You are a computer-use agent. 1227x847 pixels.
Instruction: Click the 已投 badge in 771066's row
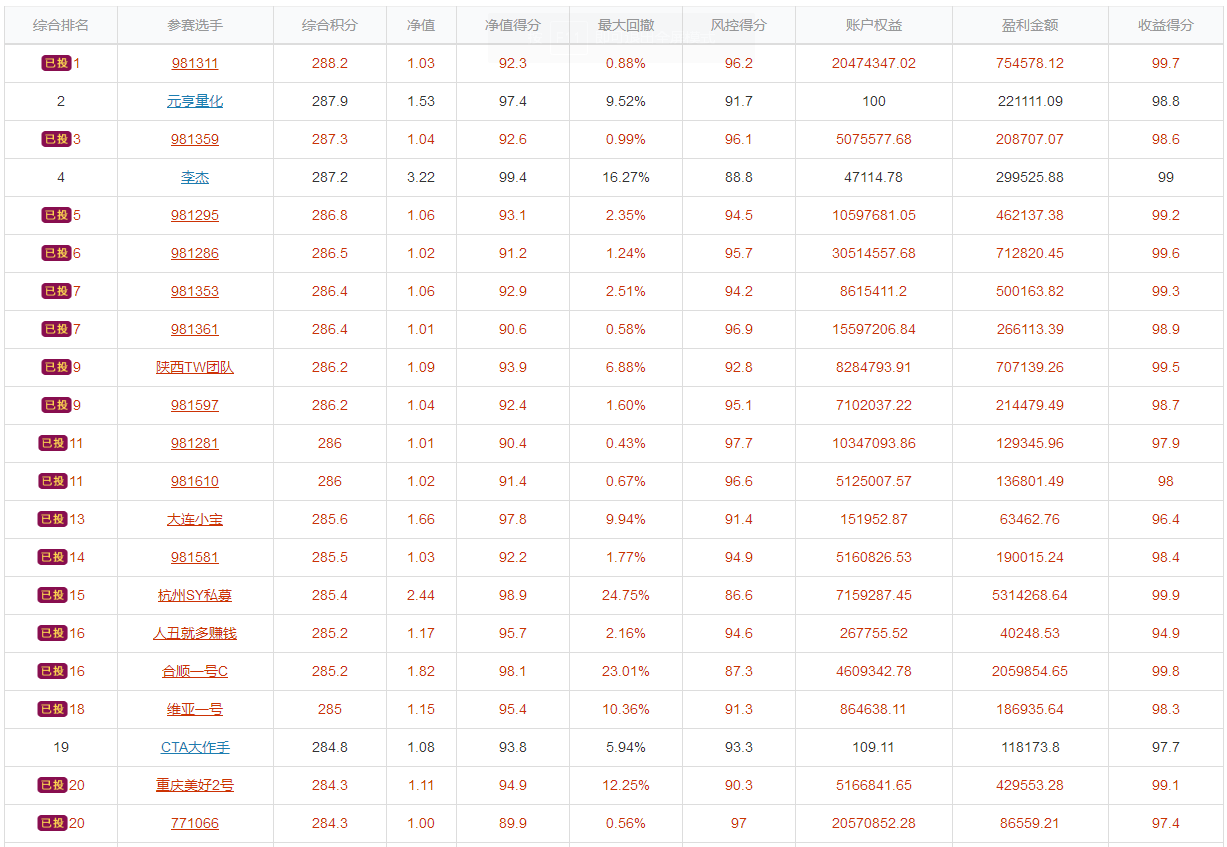click(x=53, y=823)
